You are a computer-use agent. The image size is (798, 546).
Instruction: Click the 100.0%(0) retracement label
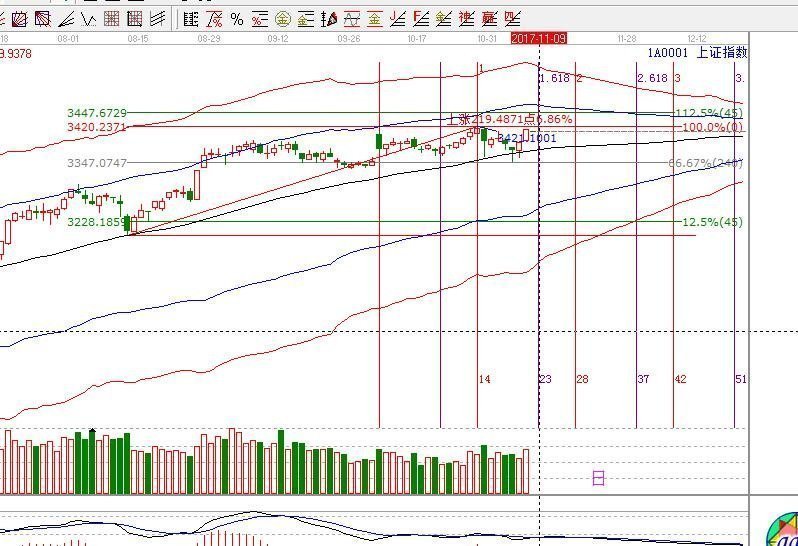712,127
